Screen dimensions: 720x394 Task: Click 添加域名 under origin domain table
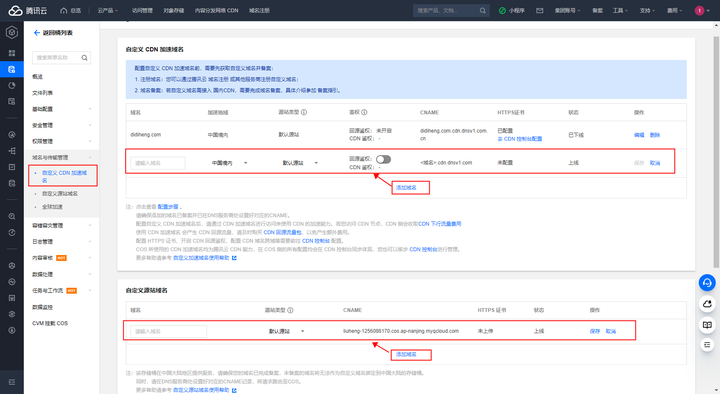406,355
